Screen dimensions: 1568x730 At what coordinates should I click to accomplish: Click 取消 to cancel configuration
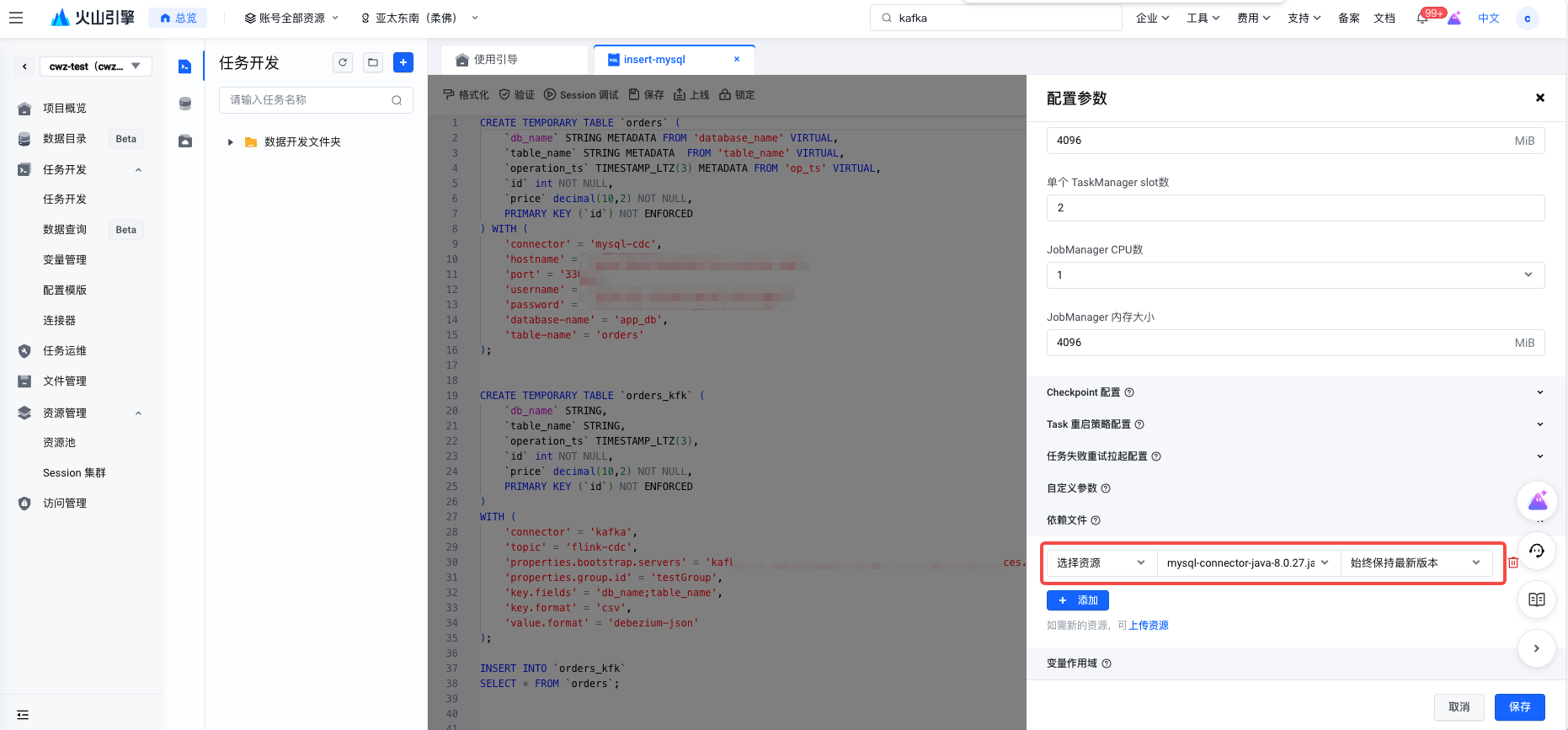[1459, 707]
